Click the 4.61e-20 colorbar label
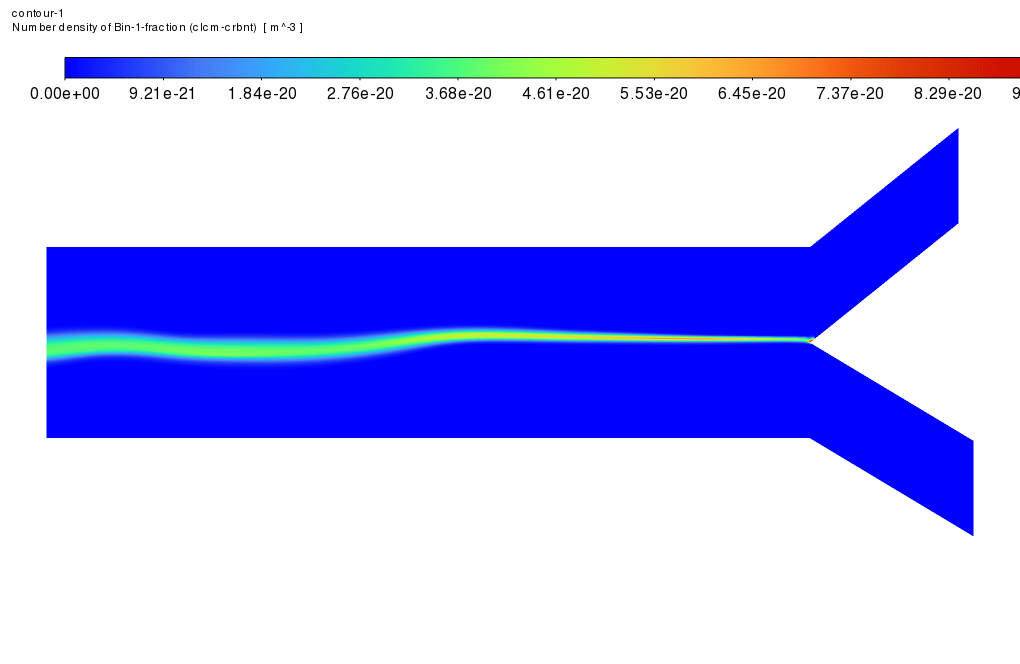The image size is (1020, 664). point(555,93)
